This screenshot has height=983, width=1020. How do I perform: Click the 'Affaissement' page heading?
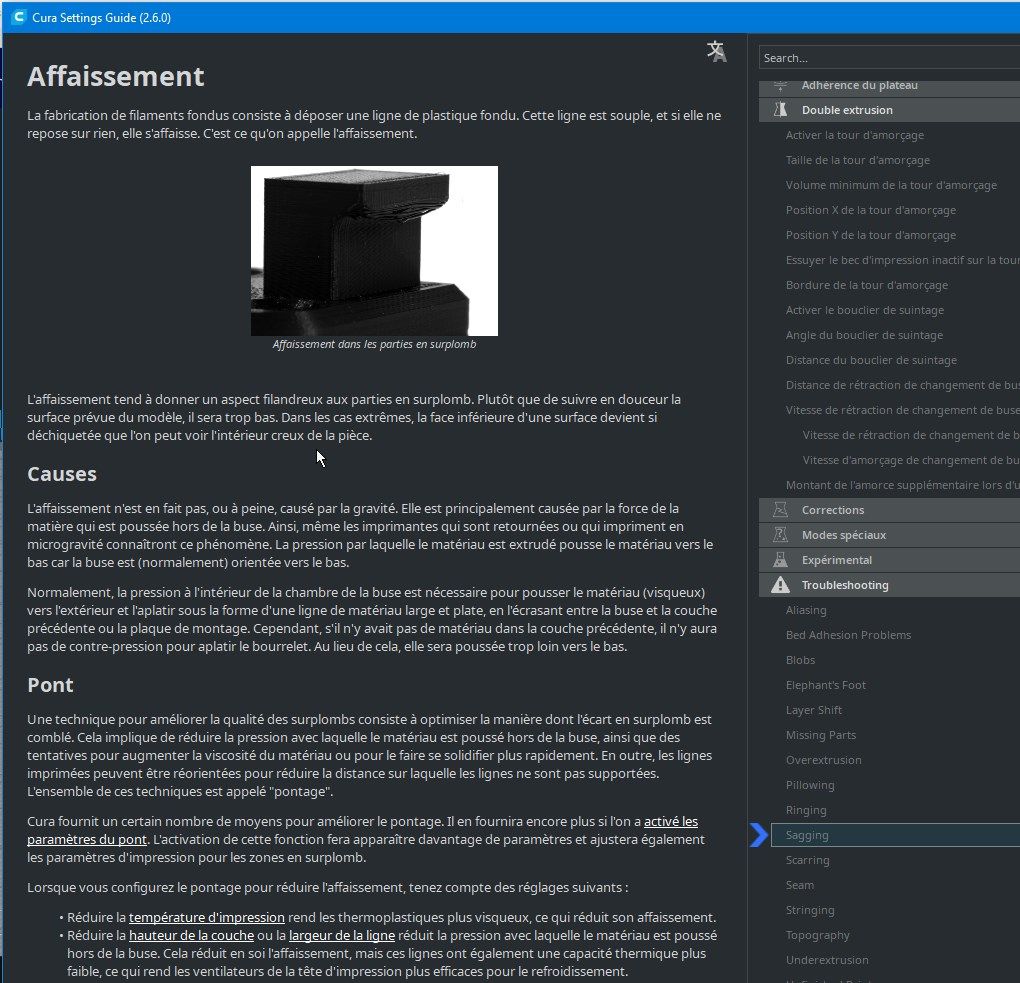pos(116,77)
